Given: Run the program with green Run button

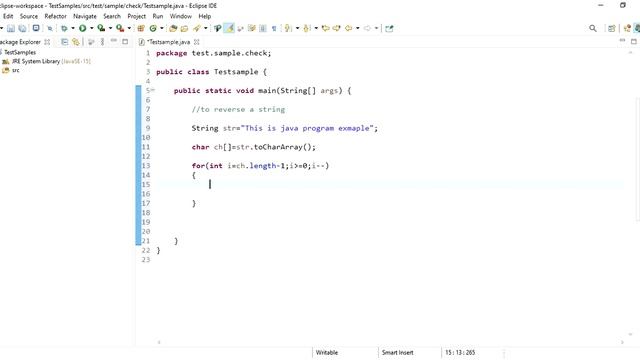Looking at the screenshot, I should pos(82,28).
